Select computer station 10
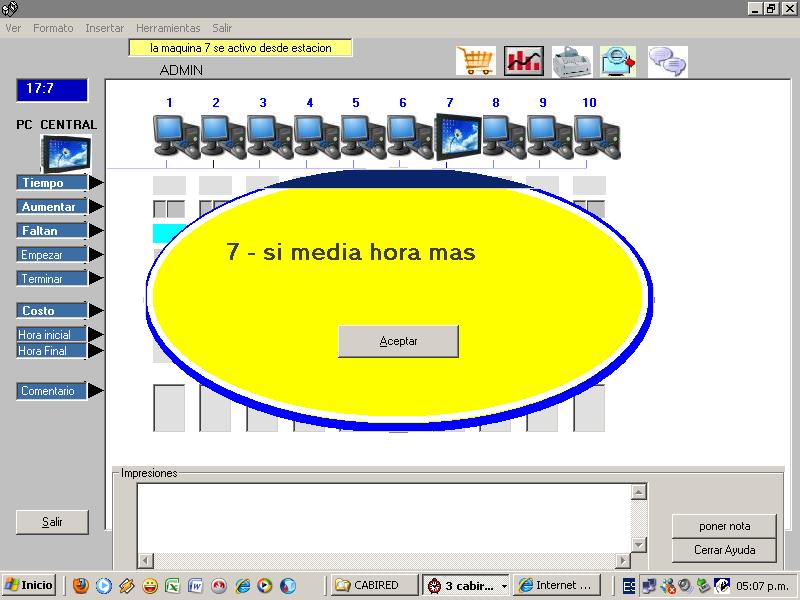This screenshot has width=800, height=600. coord(596,137)
